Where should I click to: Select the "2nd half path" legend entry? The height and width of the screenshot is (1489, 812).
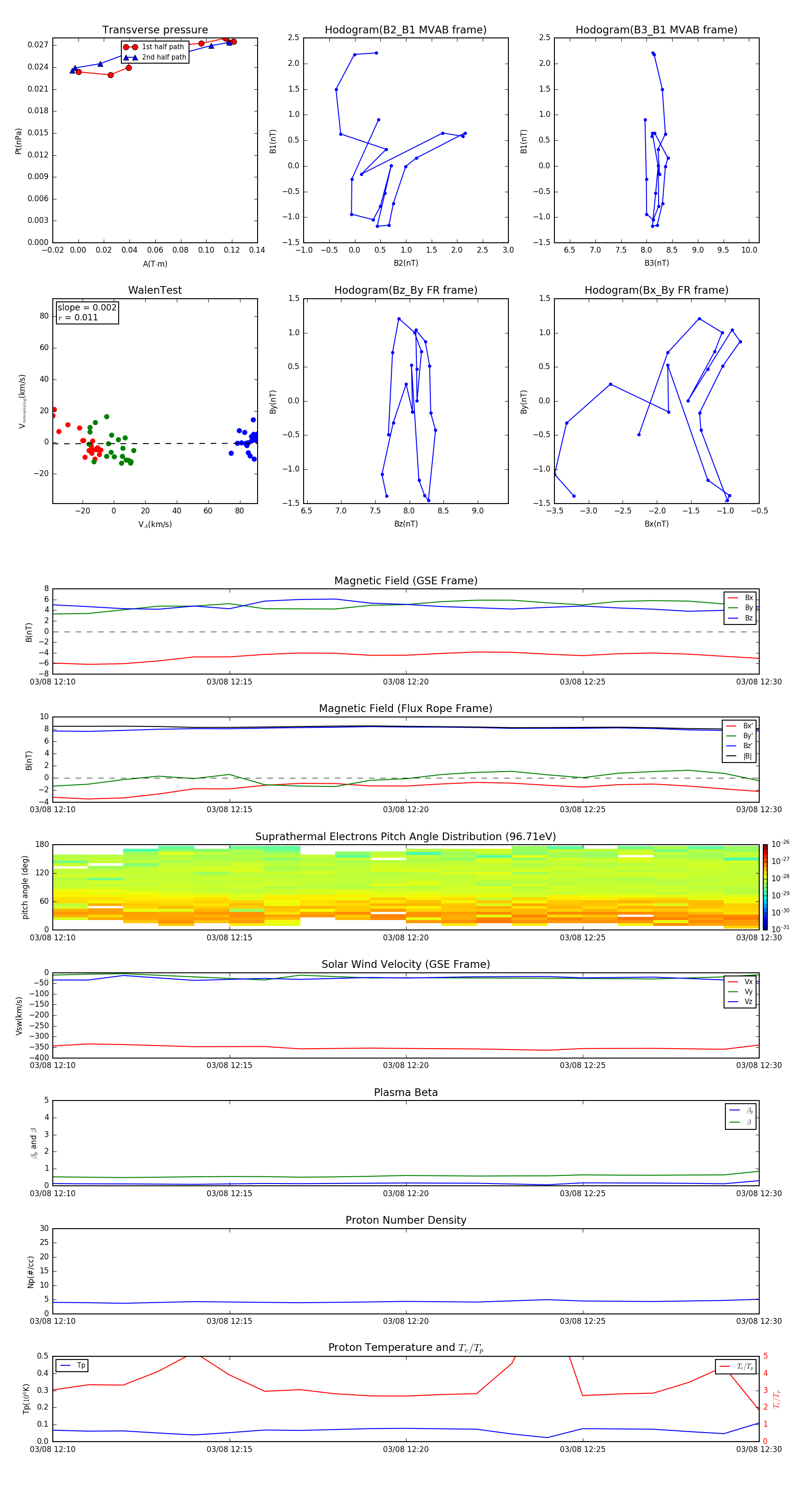click(155, 57)
